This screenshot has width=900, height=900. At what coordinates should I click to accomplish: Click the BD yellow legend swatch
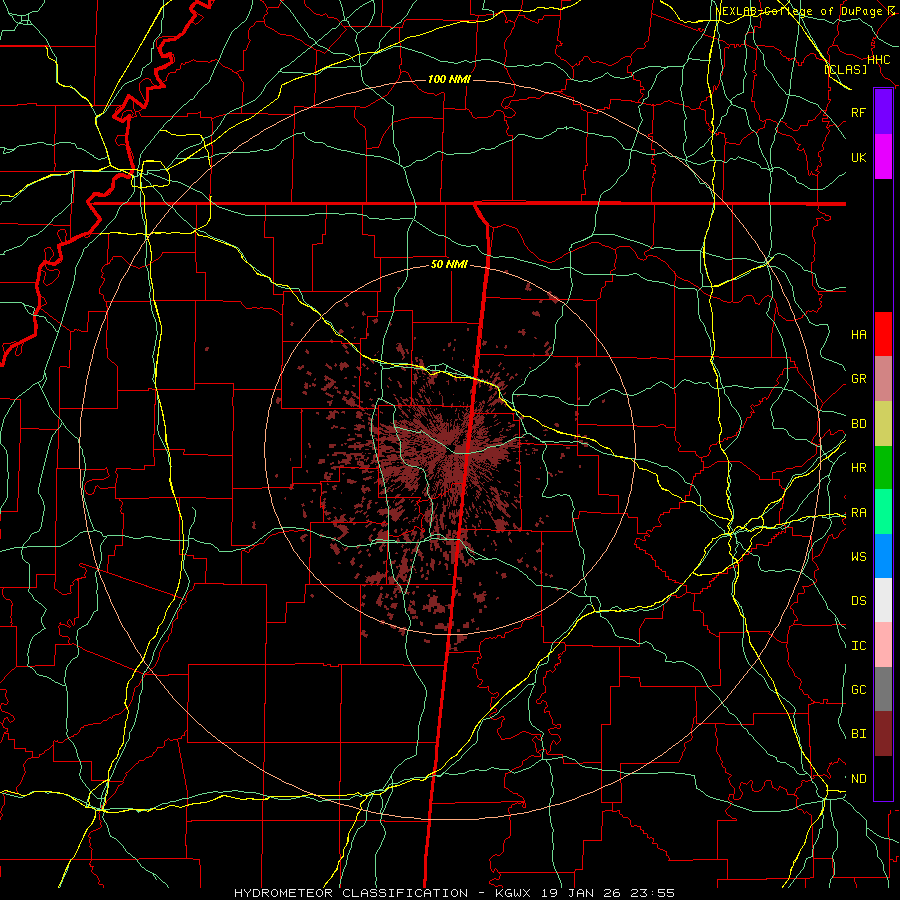[883, 424]
